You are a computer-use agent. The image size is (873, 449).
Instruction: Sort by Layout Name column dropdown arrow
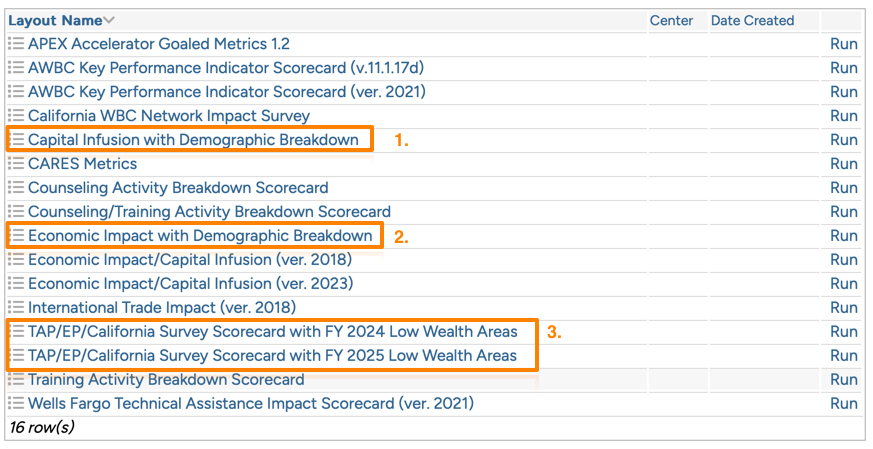coord(109,21)
